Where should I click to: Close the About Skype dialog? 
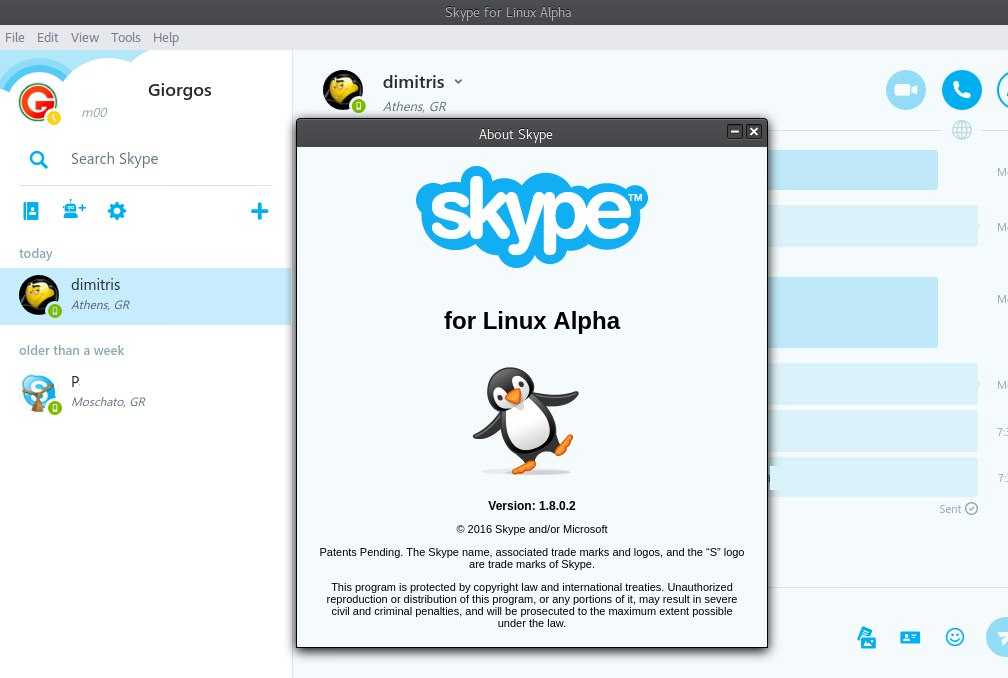coord(754,132)
